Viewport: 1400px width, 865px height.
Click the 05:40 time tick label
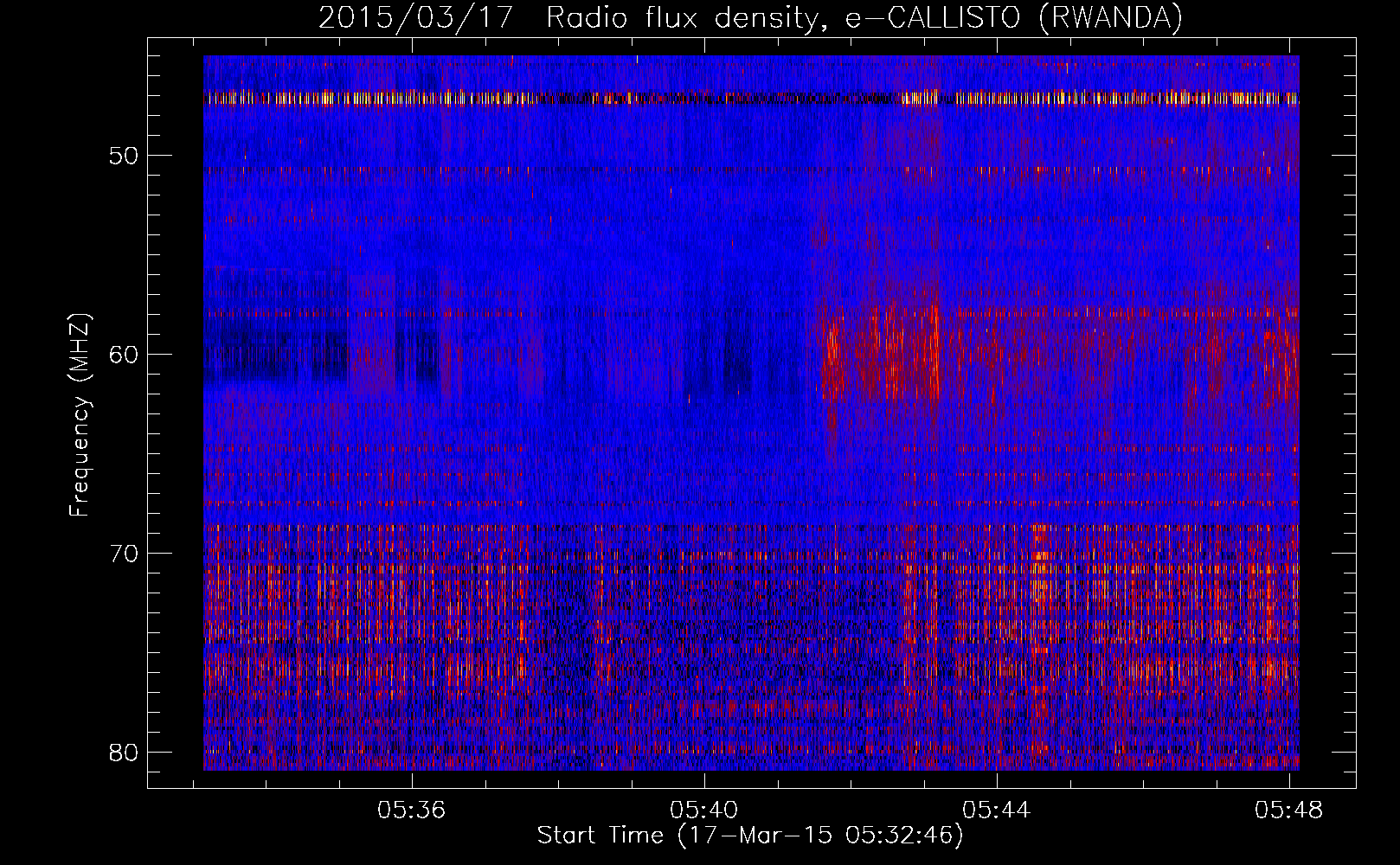coord(704,810)
